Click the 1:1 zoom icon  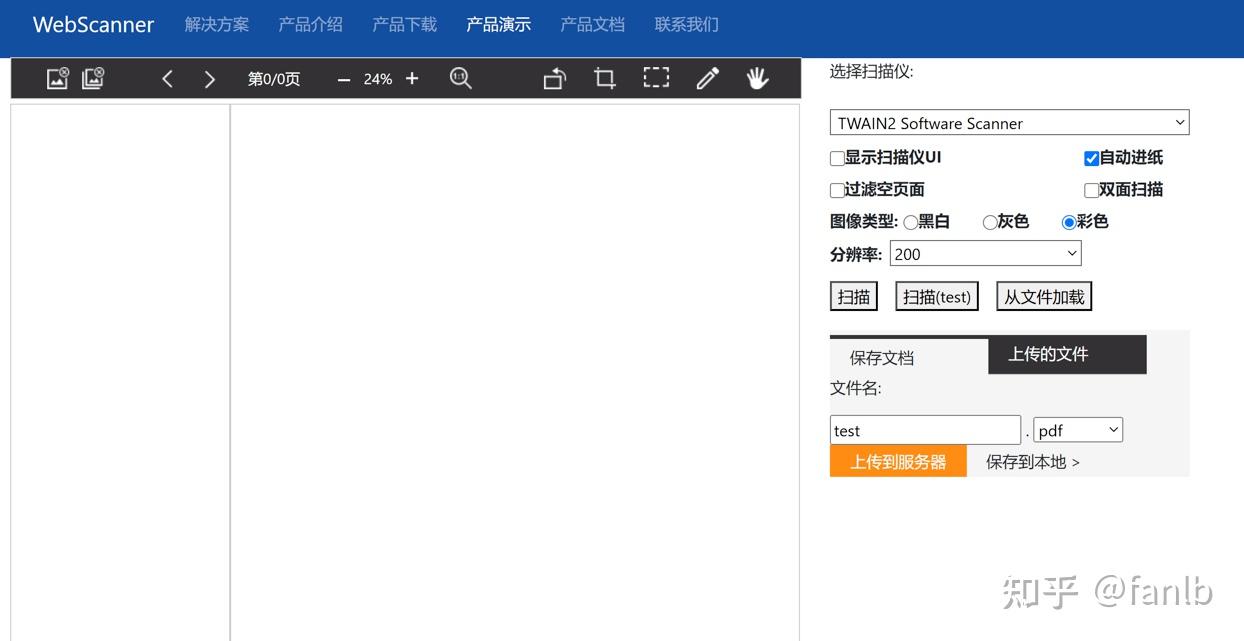pyautogui.click(x=460, y=78)
